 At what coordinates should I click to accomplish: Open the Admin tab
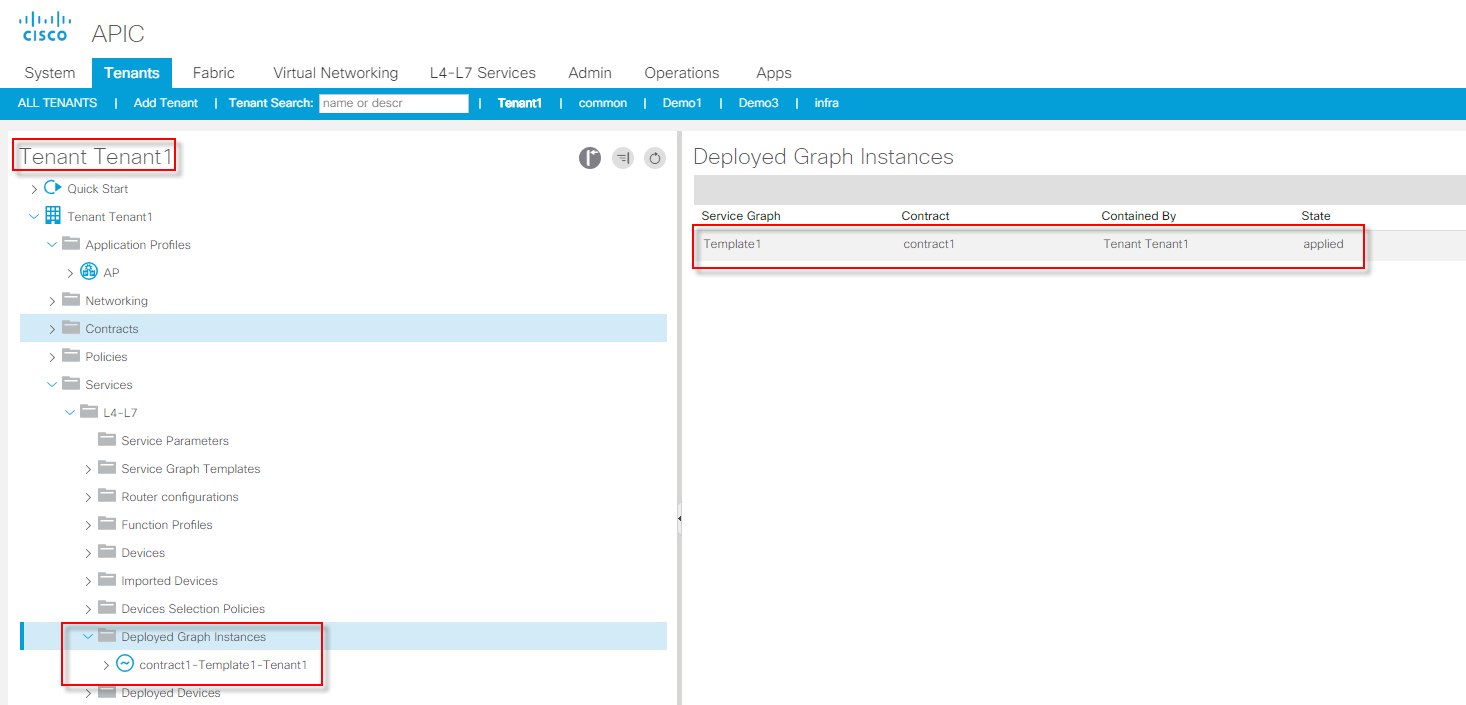click(x=590, y=73)
